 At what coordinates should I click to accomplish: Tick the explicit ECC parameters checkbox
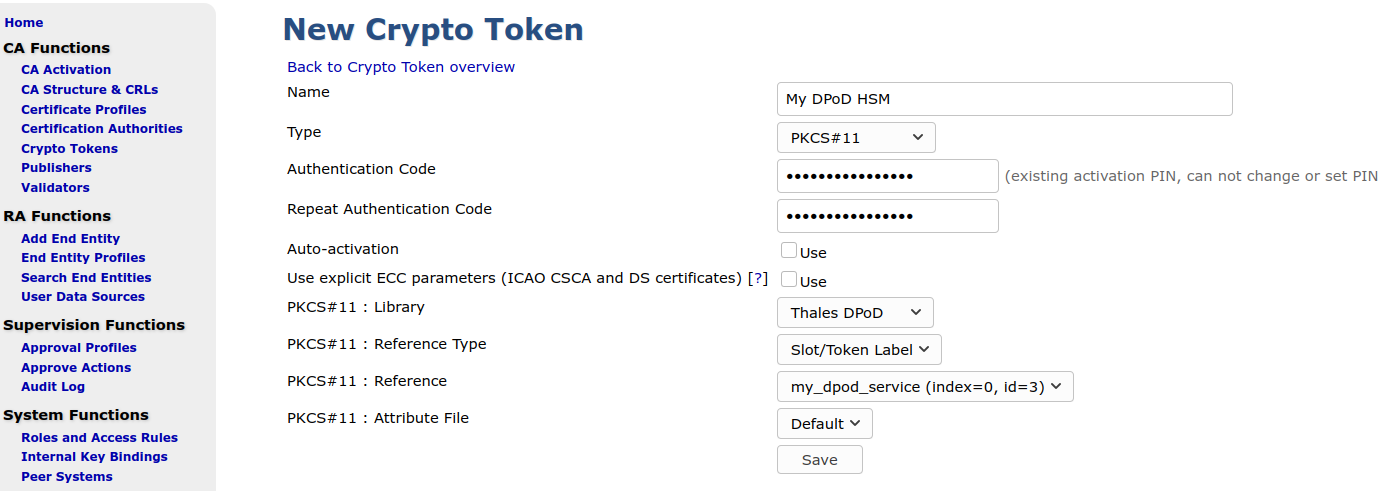point(789,280)
